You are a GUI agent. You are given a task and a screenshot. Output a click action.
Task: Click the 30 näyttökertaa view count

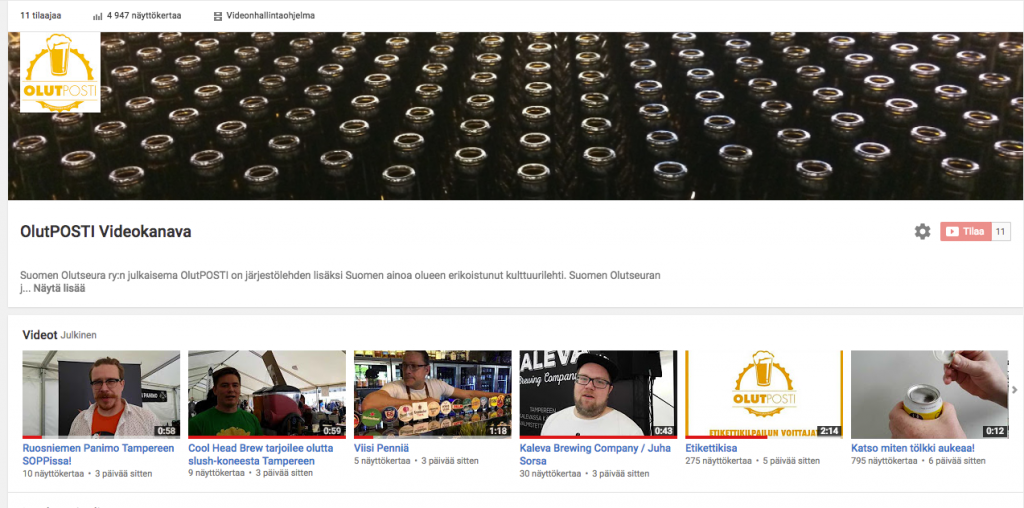[x=551, y=473]
